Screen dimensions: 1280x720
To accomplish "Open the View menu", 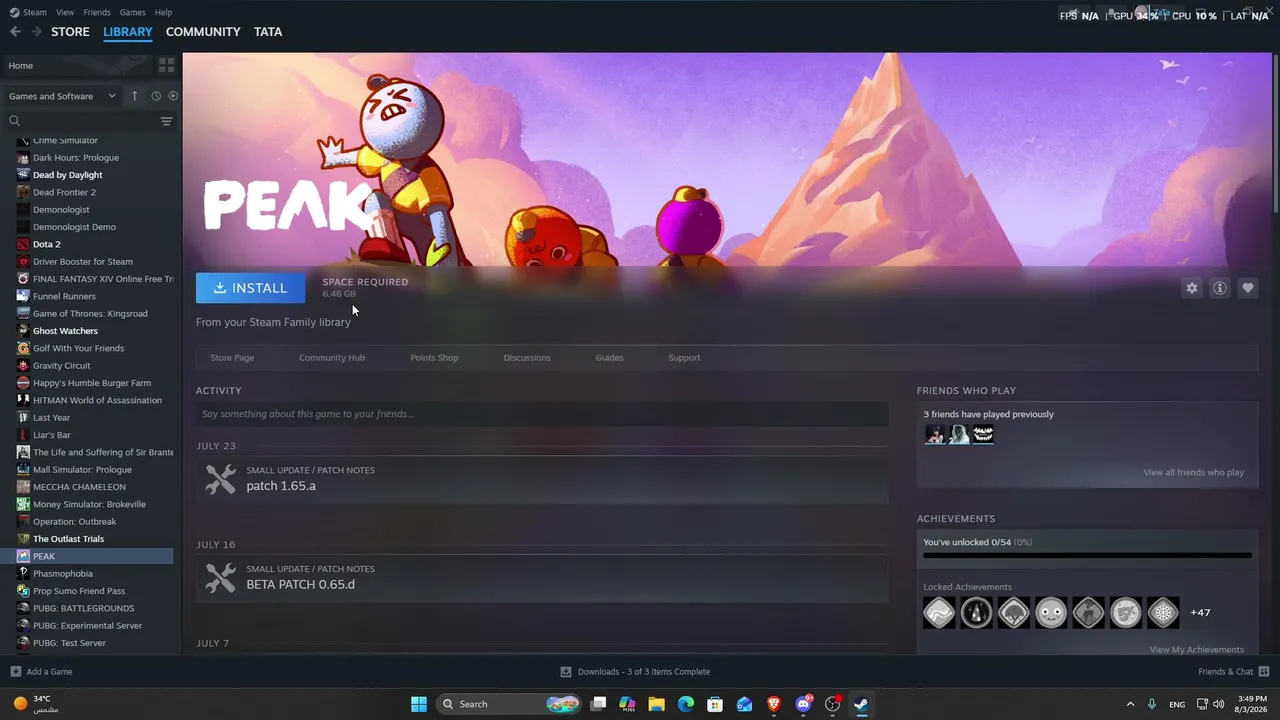I will (65, 12).
